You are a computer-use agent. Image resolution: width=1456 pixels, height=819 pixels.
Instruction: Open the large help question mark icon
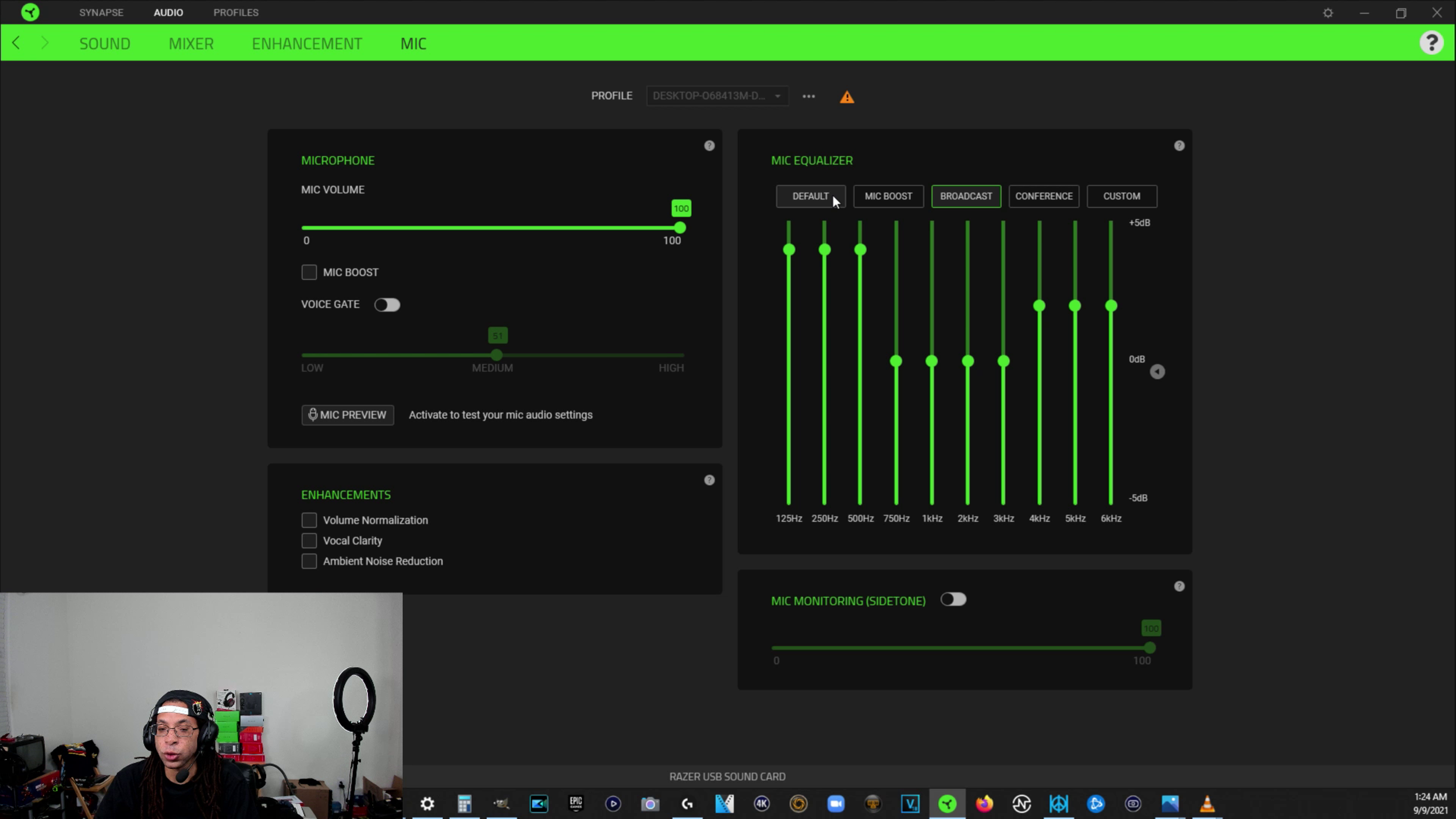tap(1431, 43)
